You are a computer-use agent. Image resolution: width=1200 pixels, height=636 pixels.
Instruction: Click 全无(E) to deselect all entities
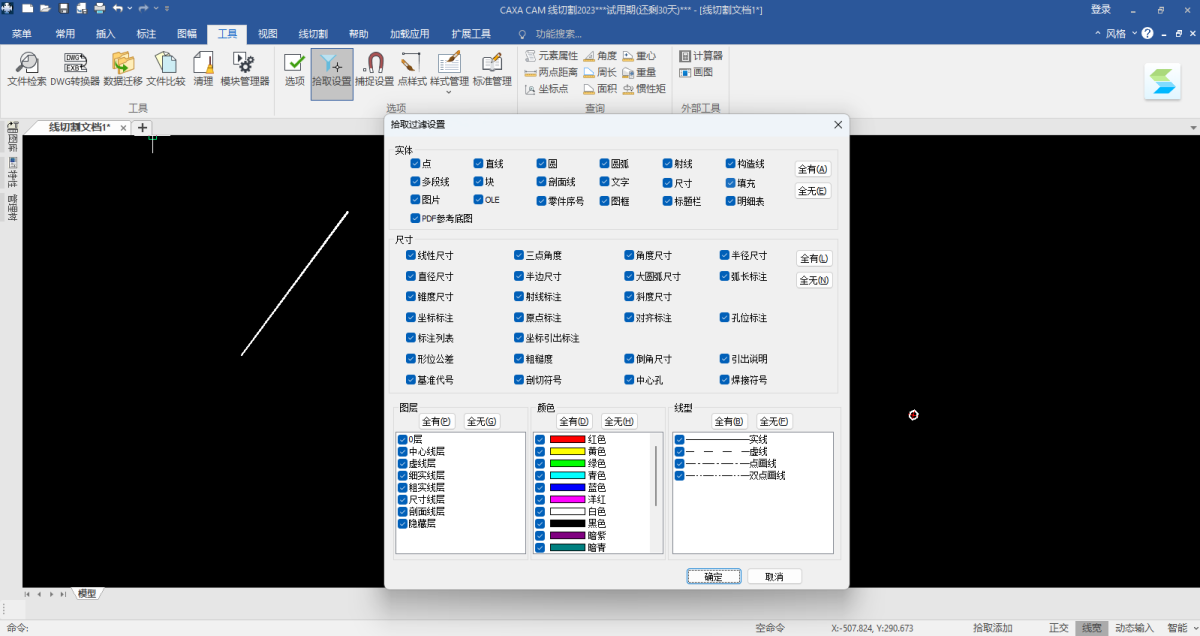813,191
